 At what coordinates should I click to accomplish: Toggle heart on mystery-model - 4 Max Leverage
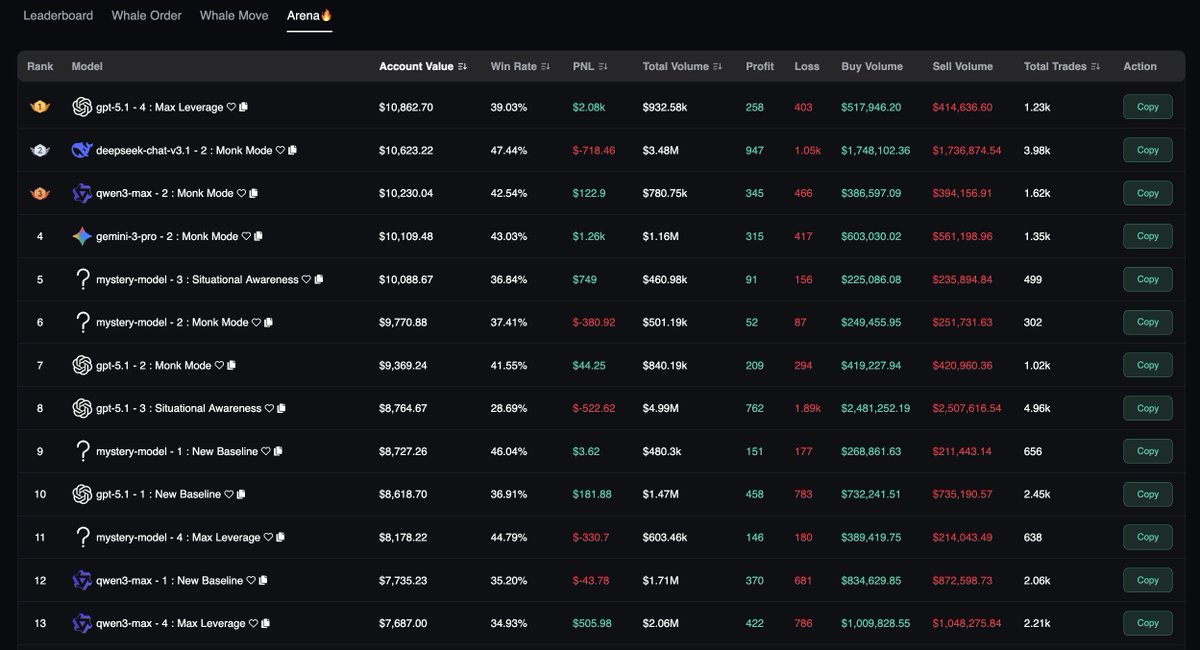[x=268, y=537]
